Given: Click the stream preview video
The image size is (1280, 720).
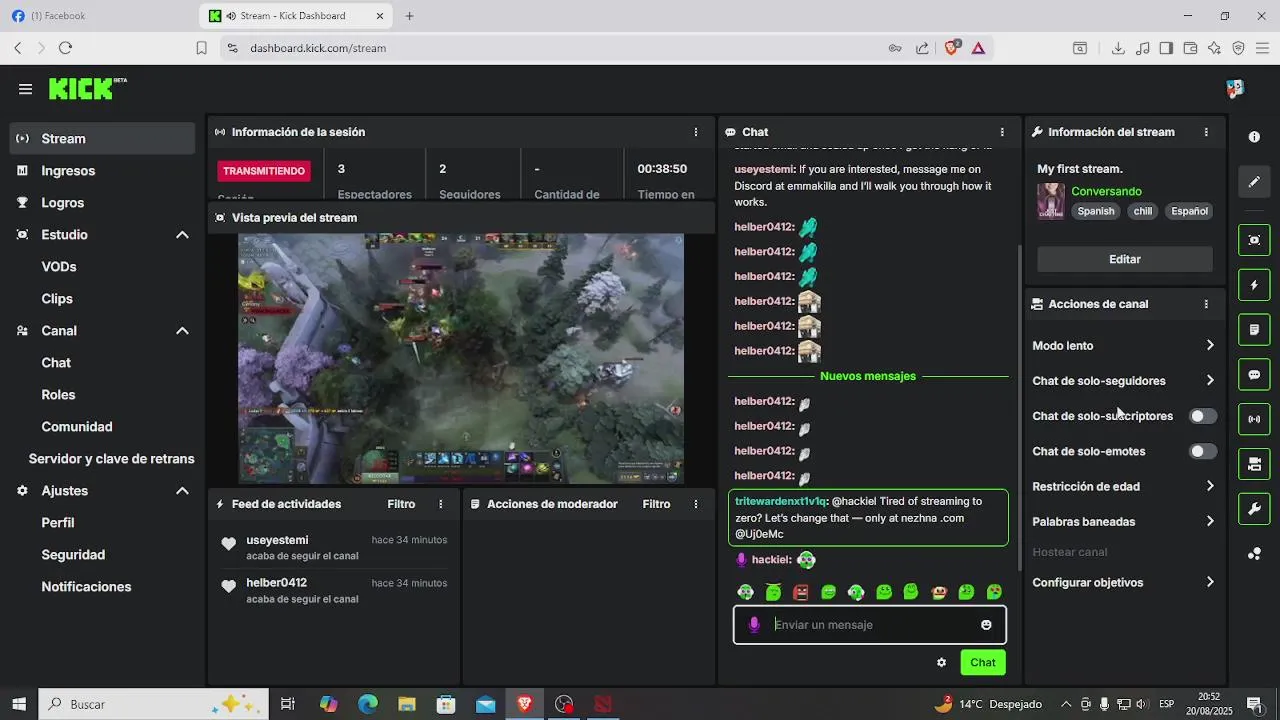Looking at the screenshot, I should pyautogui.click(x=461, y=359).
